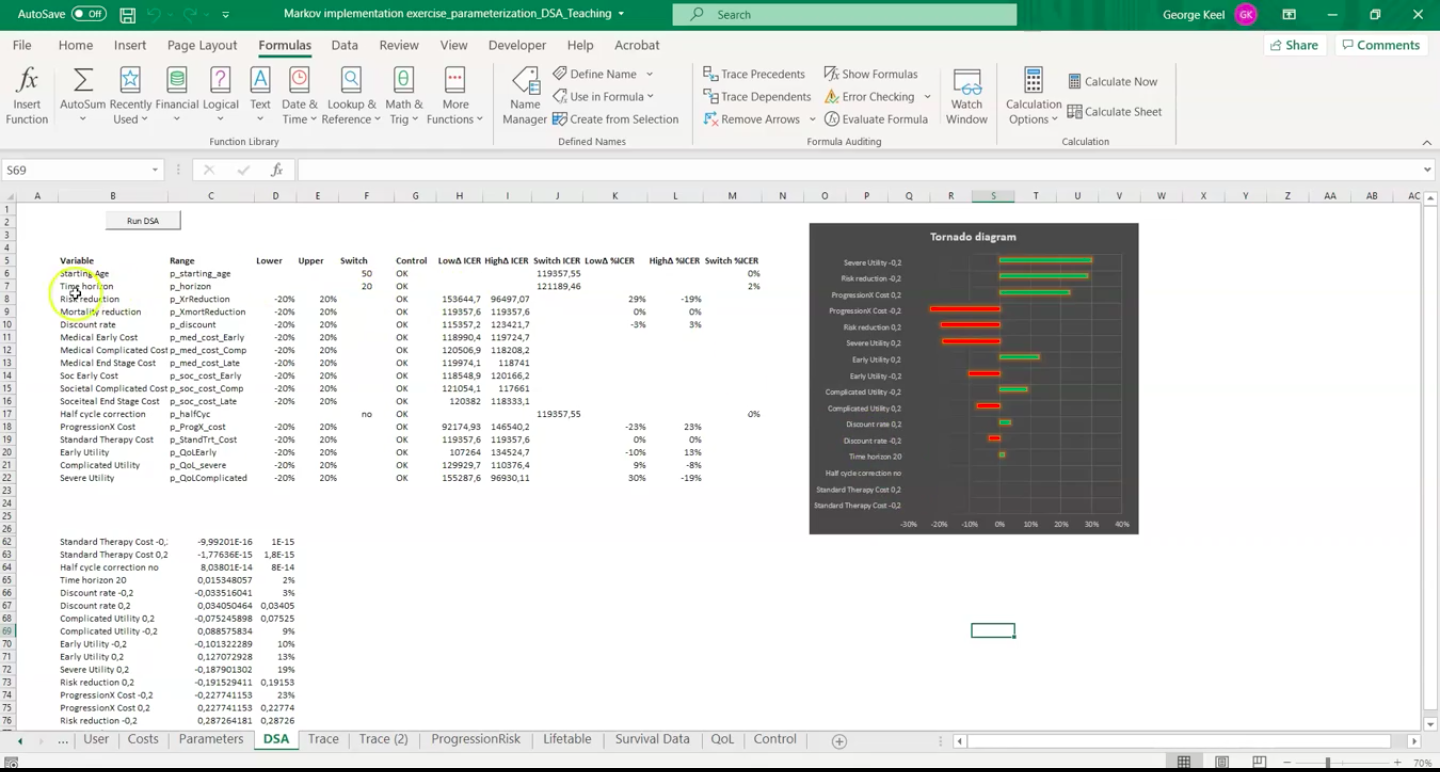This screenshot has height=772, width=1440.
Task: Expand the Define Name dropdown arrow
Action: pos(649,74)
